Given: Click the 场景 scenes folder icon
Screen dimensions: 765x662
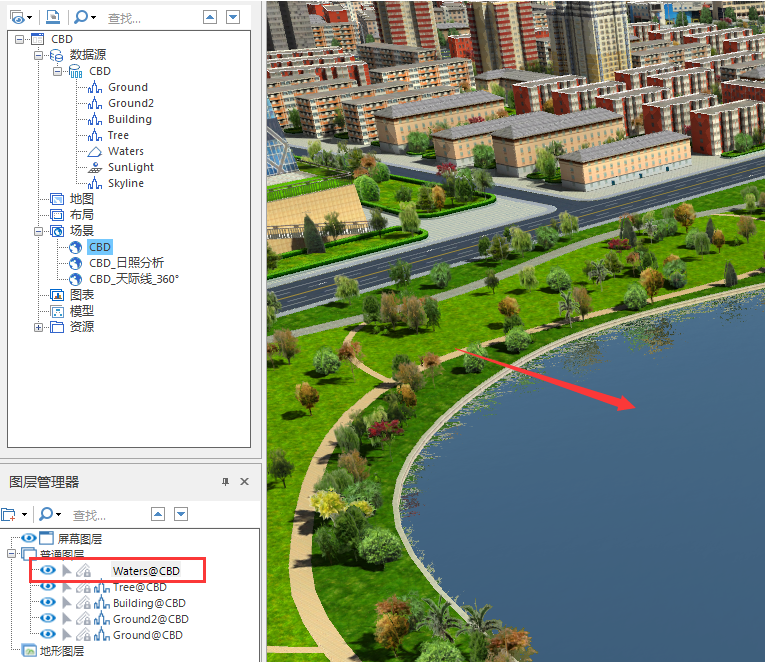Looking at the screenshot, I should coord(57,231).
